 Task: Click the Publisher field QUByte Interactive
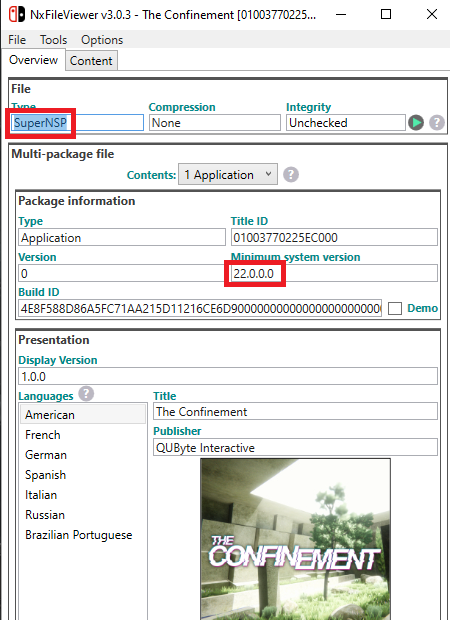coord(295,448)
